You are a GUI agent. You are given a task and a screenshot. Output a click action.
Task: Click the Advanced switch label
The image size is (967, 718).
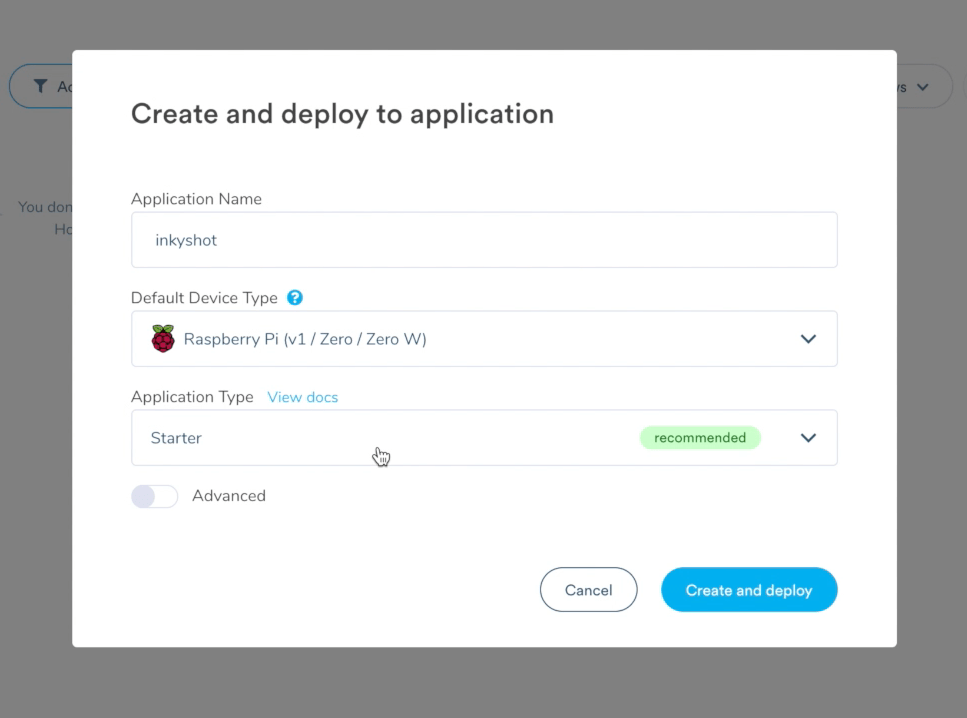229,496
